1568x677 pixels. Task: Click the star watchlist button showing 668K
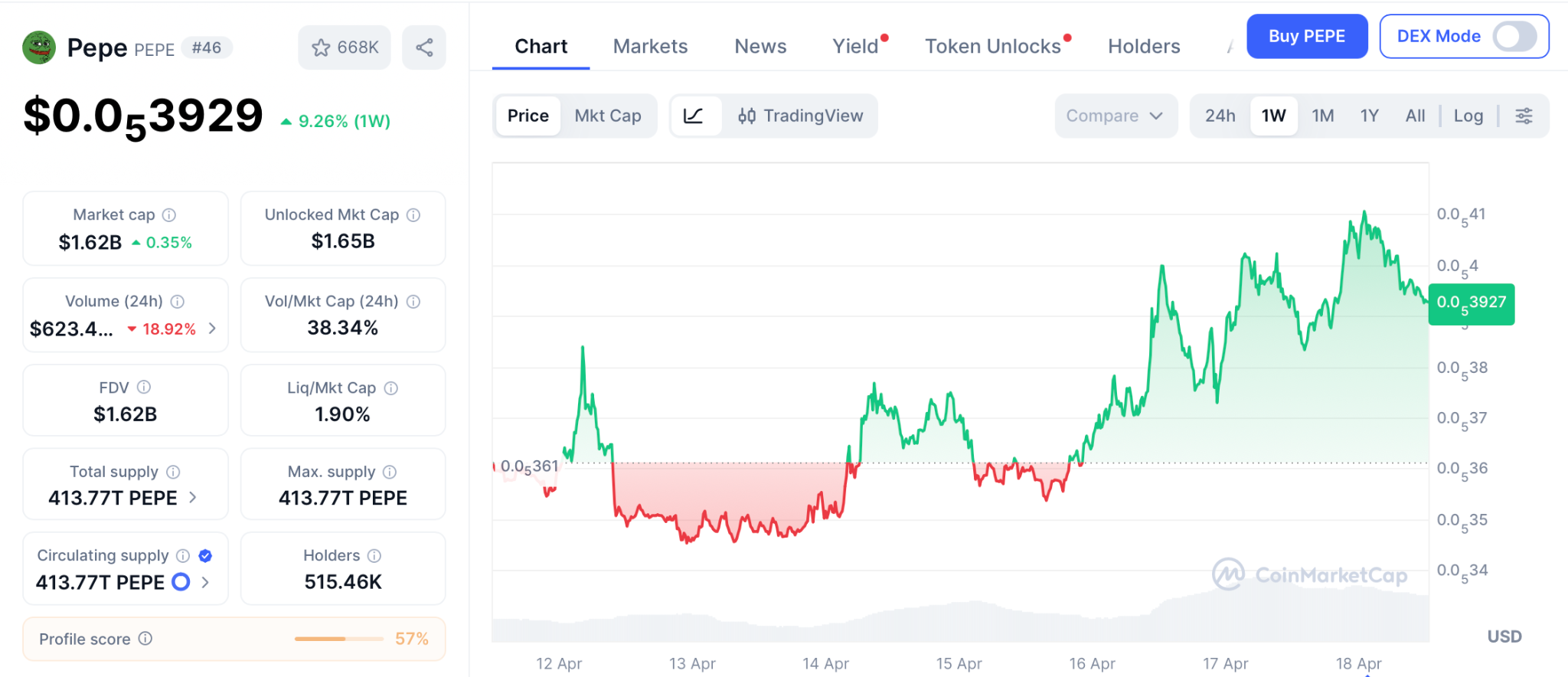point(345,47)
